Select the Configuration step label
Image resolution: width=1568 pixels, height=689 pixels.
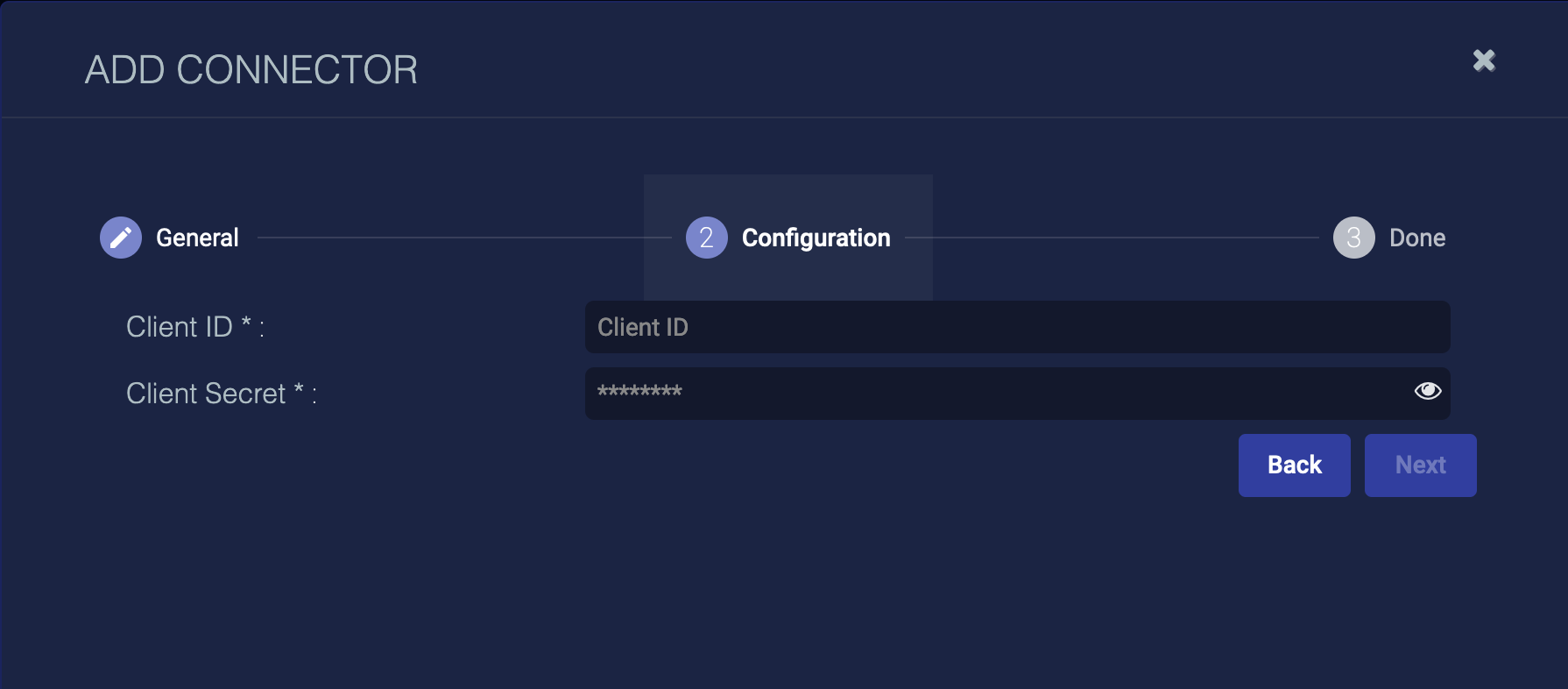[816, 238]
